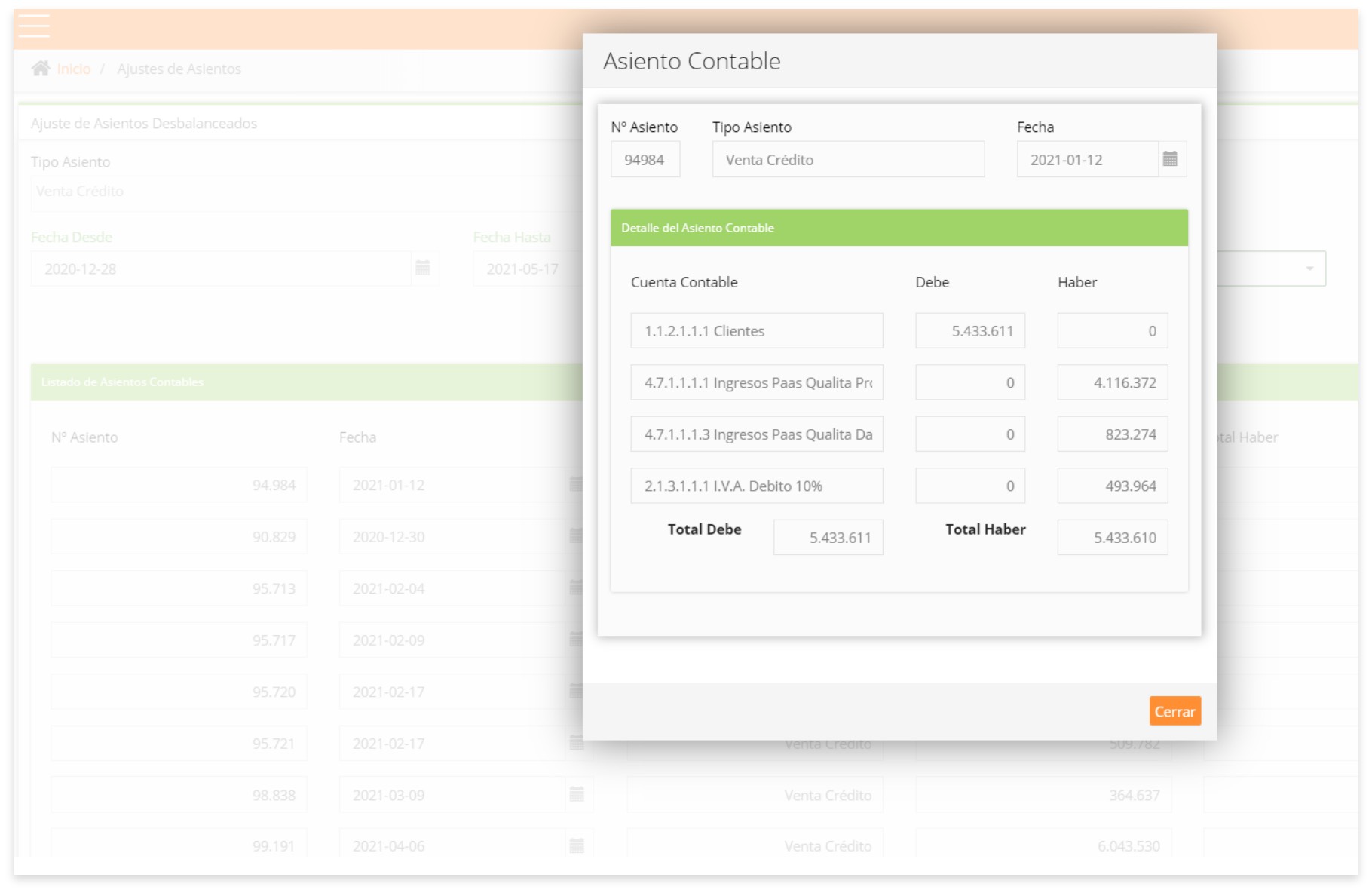This screenshot has height=893, width=1372.
Task: Select account 1.1.2.1.1.1 Clientes field
Action: coord(757,330)
